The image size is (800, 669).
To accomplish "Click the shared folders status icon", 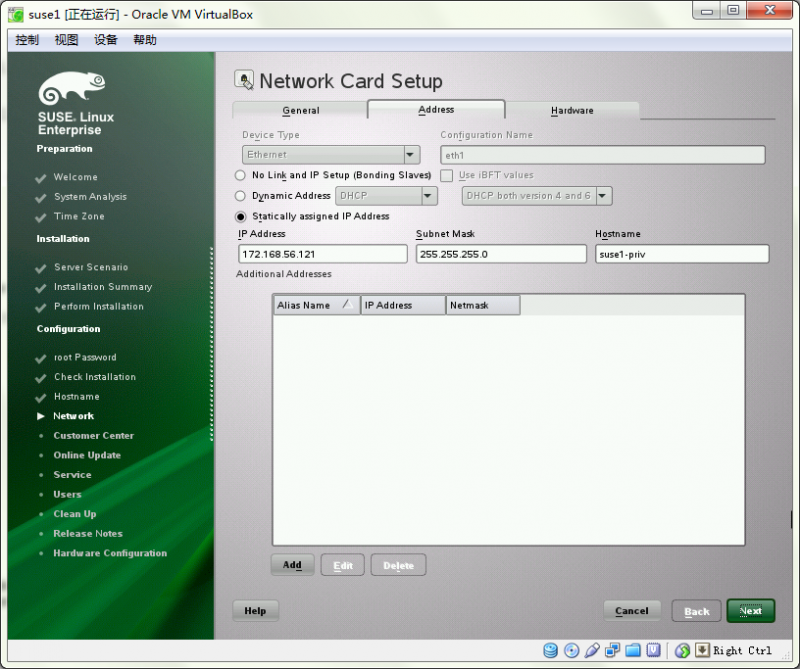I will click(633, 650).
